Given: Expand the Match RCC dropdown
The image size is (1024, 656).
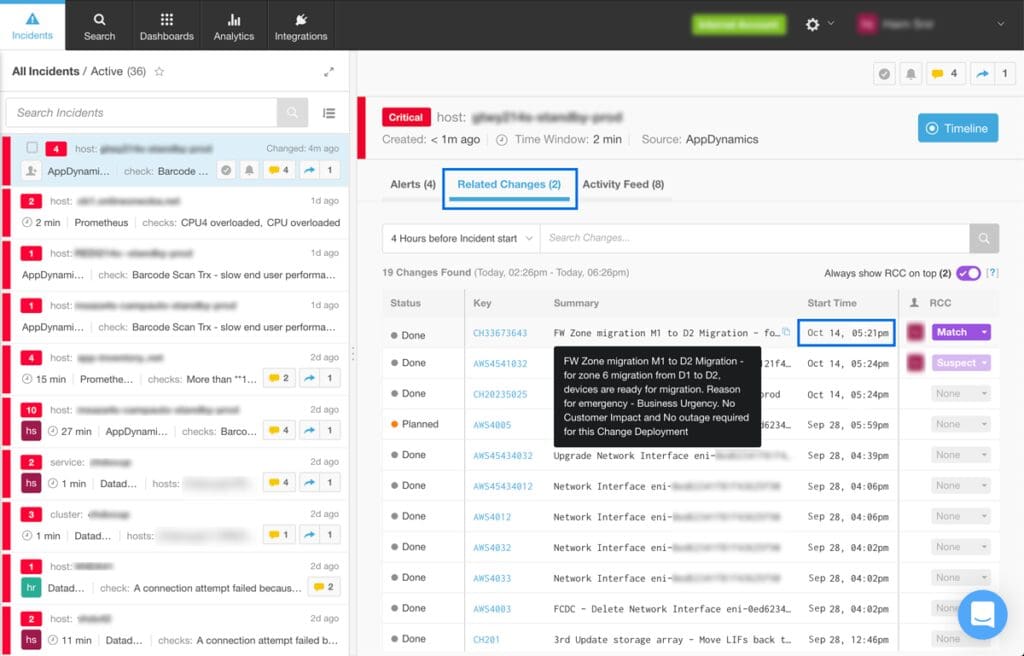Looking at the screenshot, I should point(984,332).
